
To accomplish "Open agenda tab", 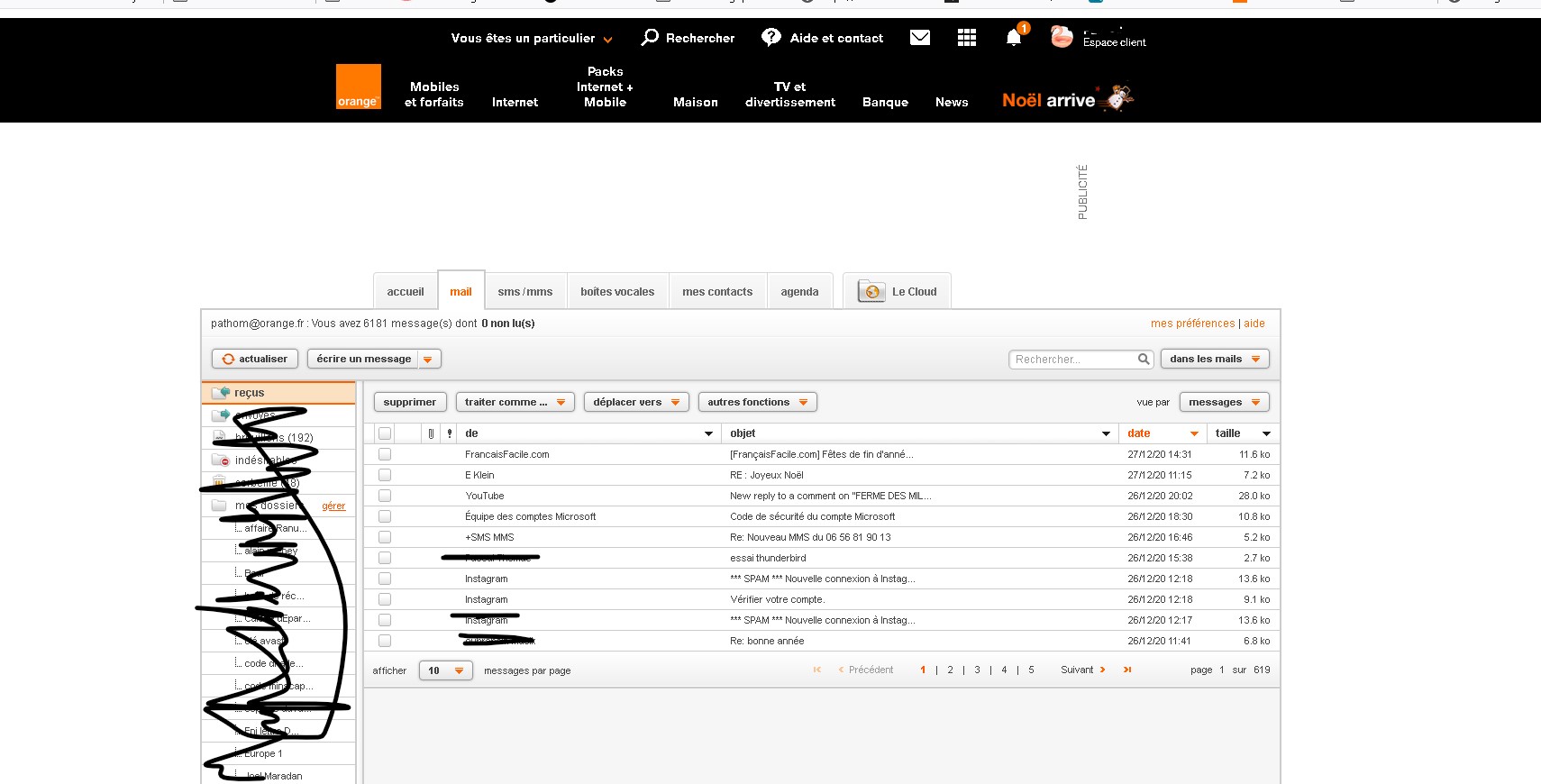I will pos(799,291).
